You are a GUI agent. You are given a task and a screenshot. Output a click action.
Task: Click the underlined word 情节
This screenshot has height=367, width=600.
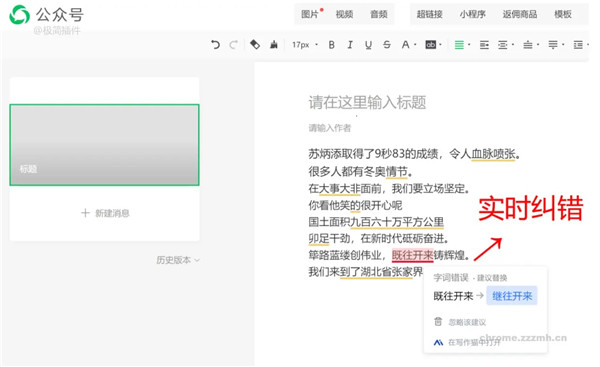pyautogui.click(x=396, y=171)
